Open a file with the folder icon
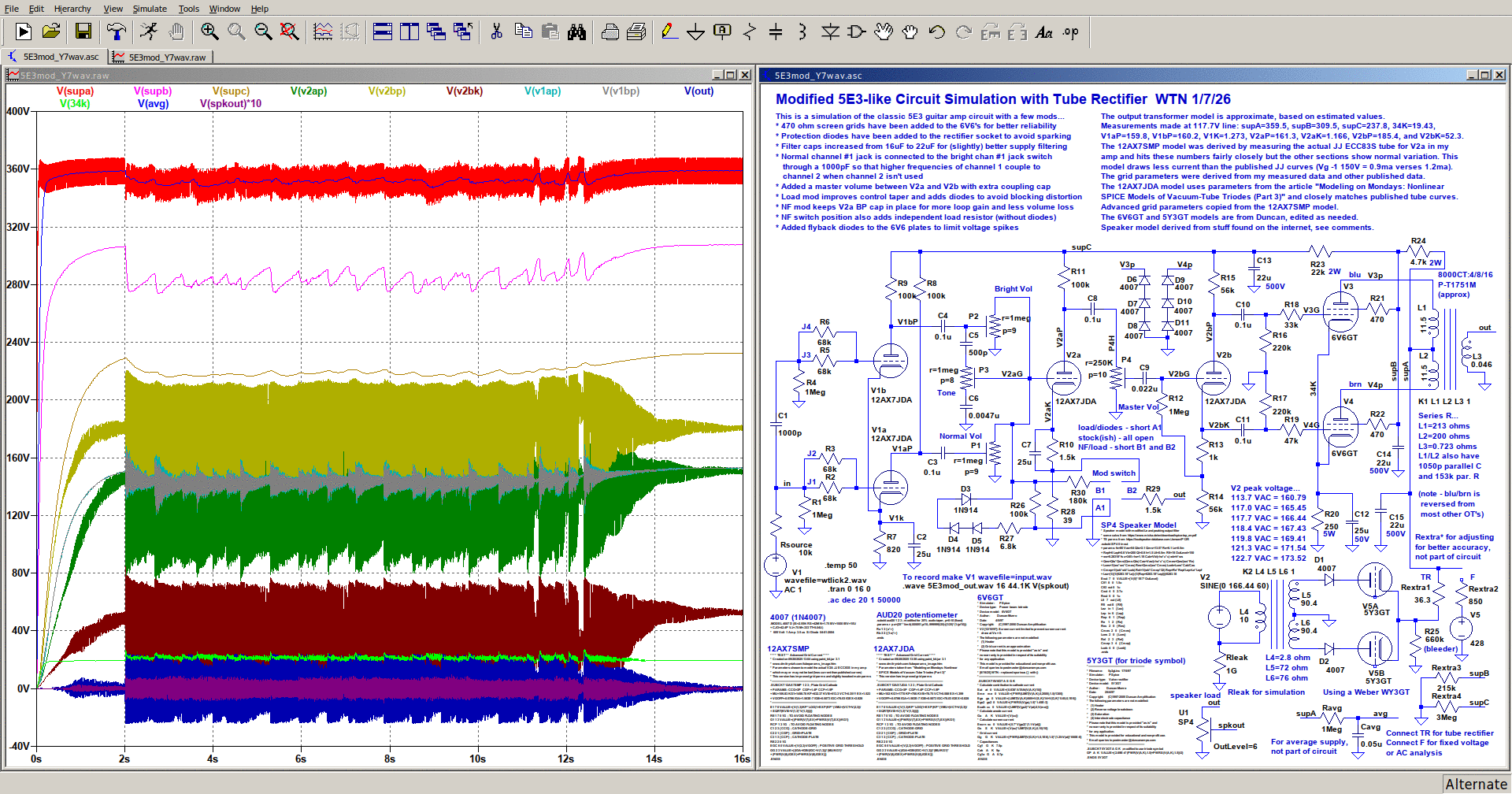This screenshot has height=794, width=1512. point(51,32)
